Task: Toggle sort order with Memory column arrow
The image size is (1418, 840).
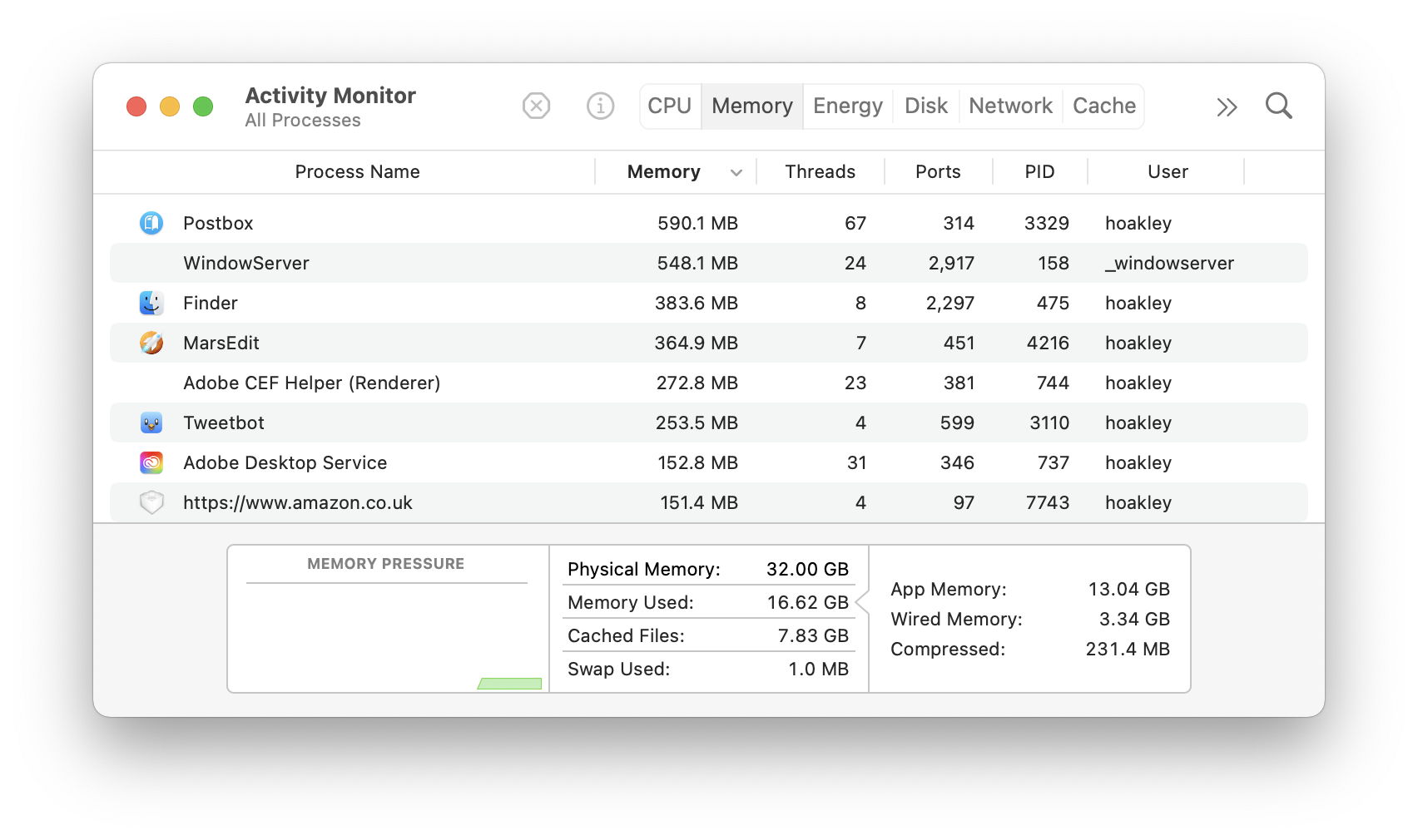Action: click(736, 172)
